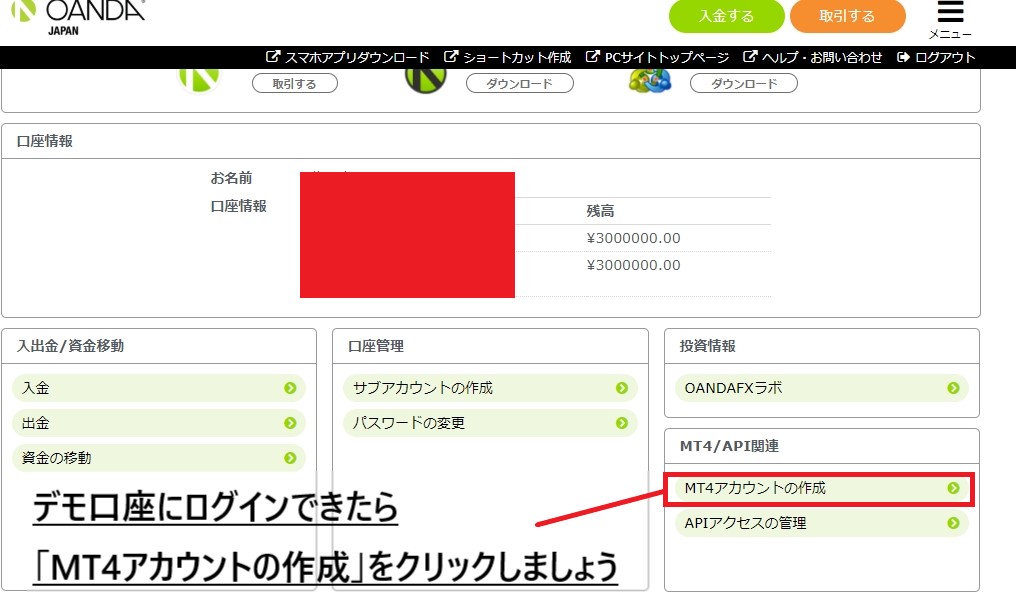Open the 入金 menu item
This screenshot has width=1016, height=611.
pyautogui.click(x=159, y=387)
